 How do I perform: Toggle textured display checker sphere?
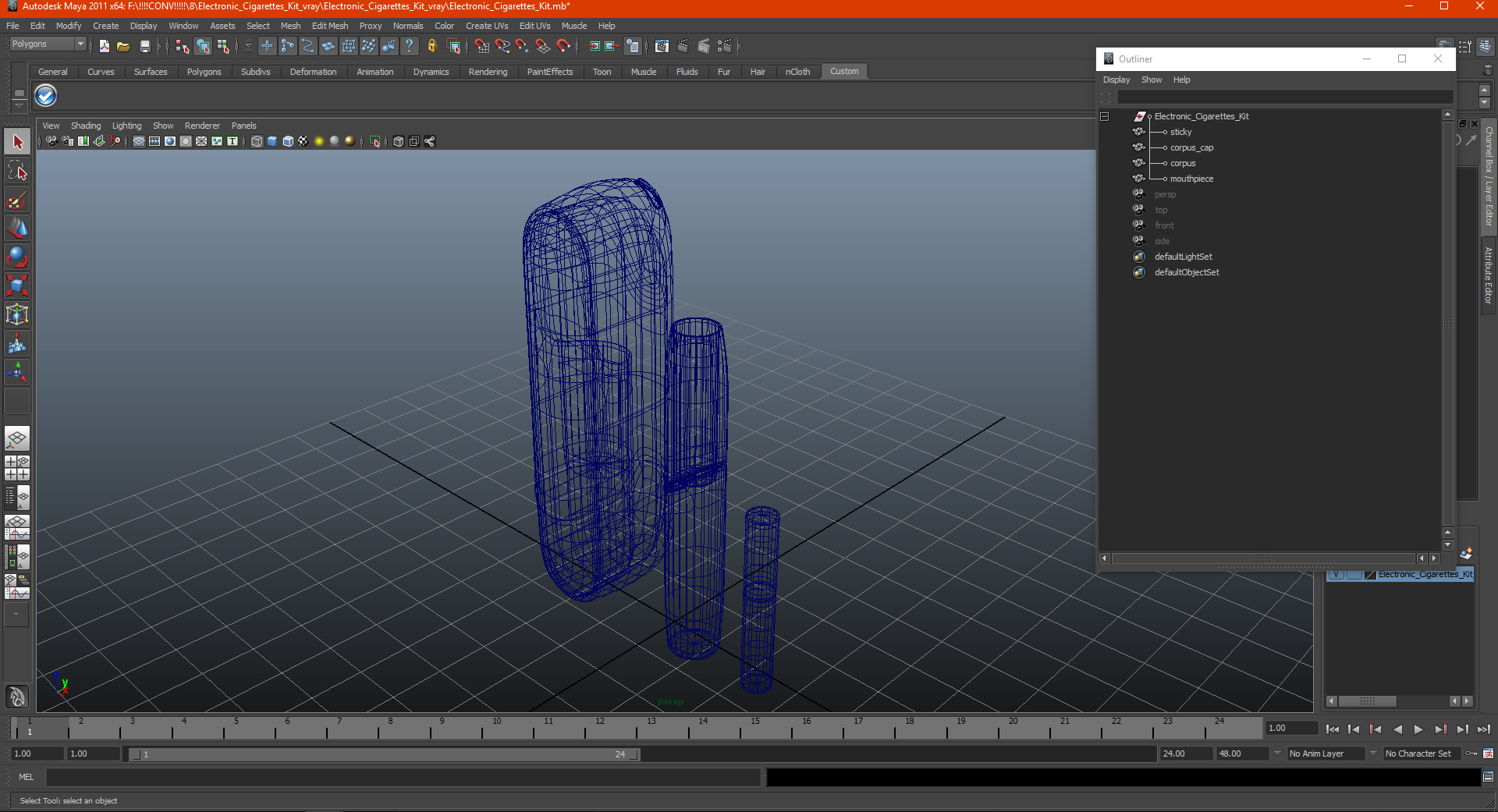(304, 142)
